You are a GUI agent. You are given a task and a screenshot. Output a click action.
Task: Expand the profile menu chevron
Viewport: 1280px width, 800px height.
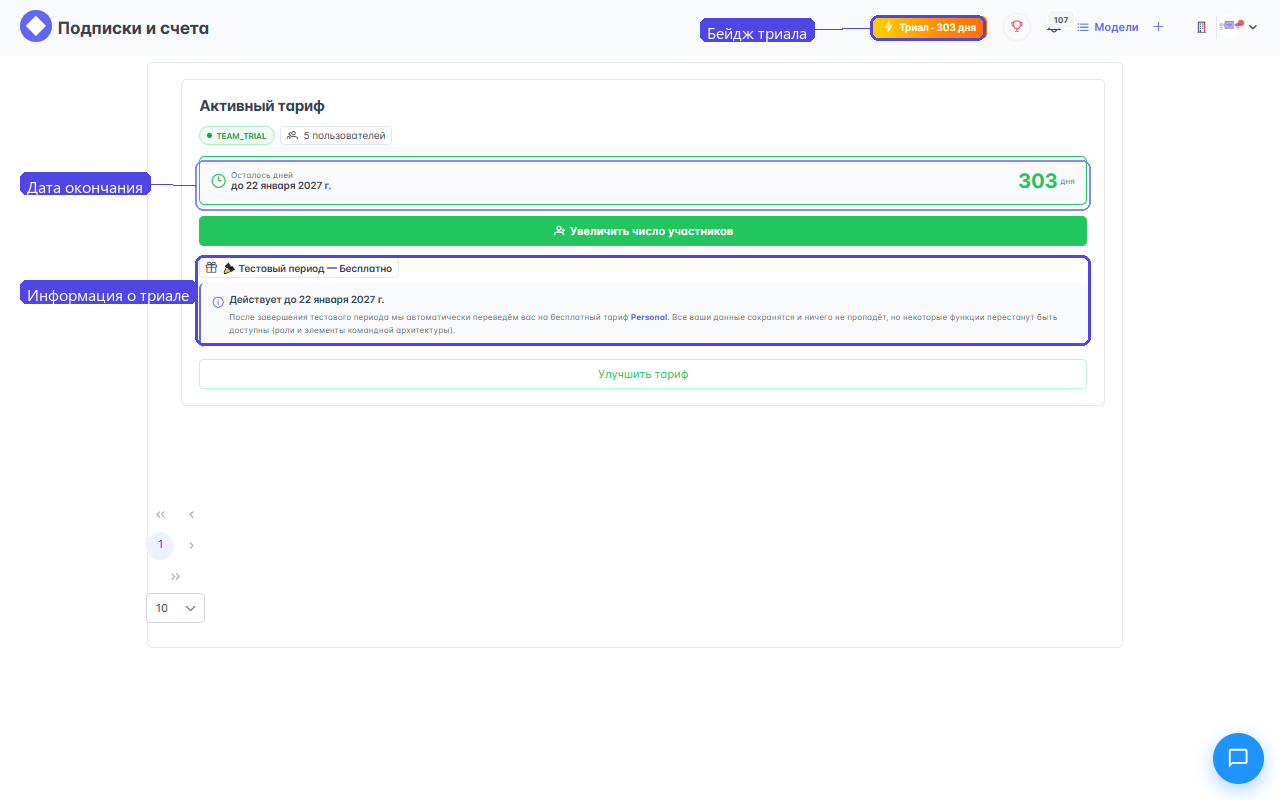tap(1252, 28)
